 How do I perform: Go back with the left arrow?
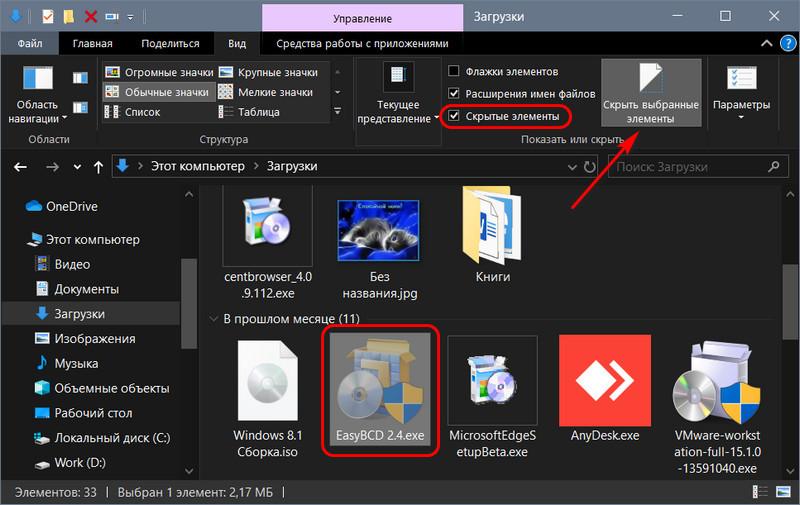(x=20, y=167)
